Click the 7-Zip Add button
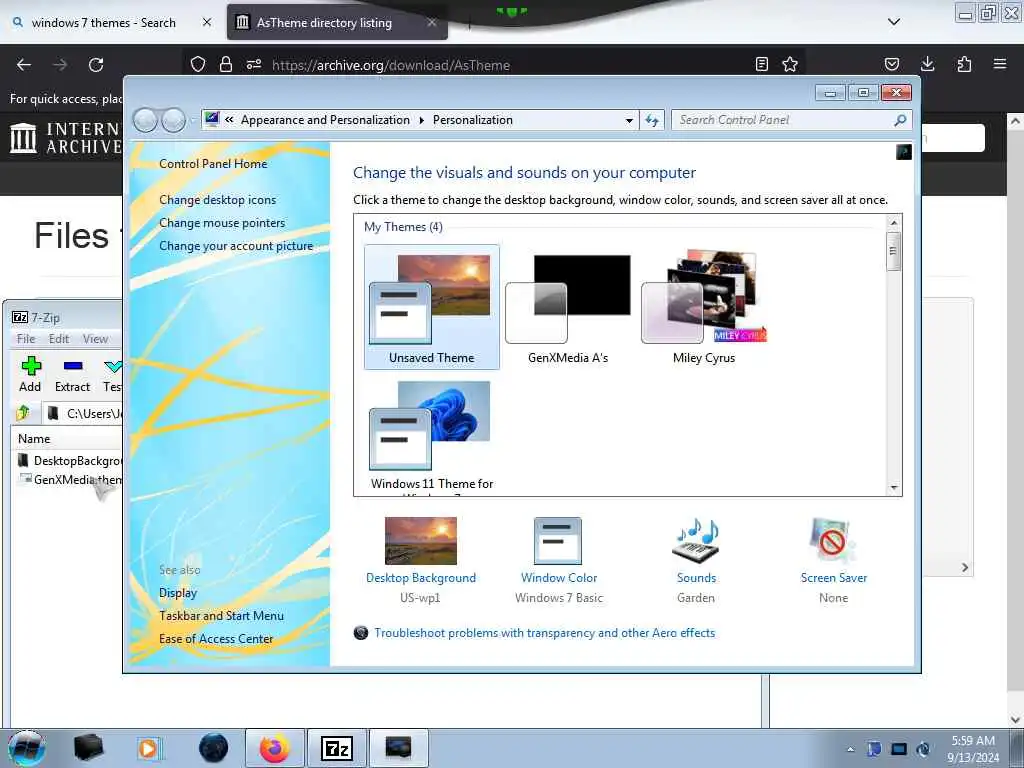 point(30,374)
